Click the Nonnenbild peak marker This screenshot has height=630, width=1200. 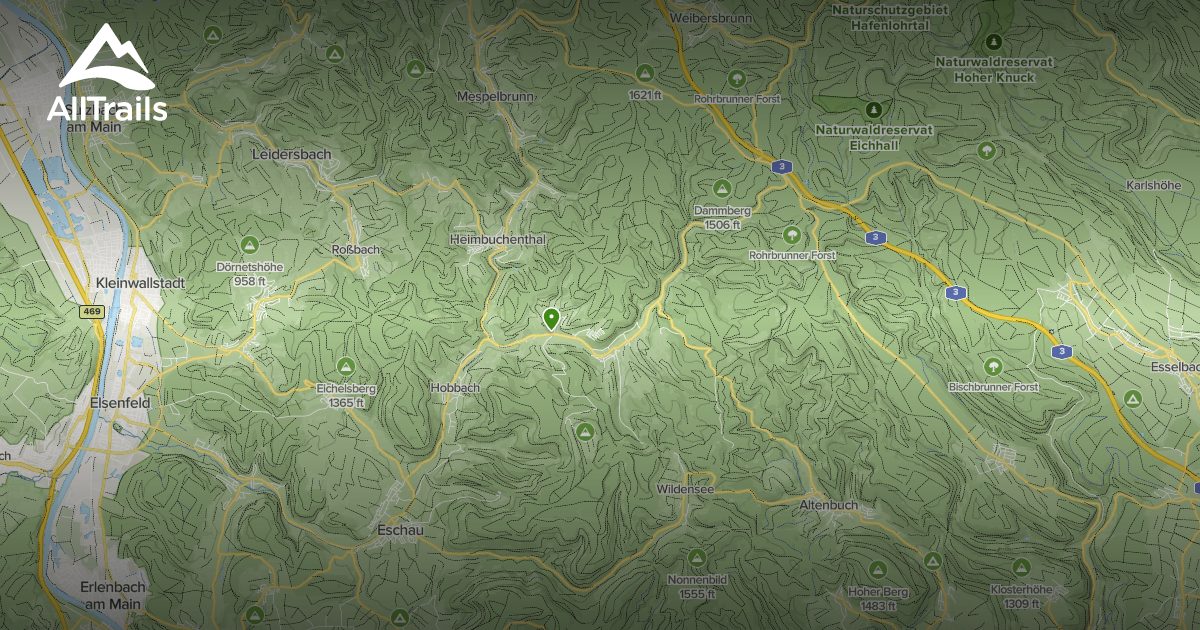pyautogui.click(x=695, y=556)
